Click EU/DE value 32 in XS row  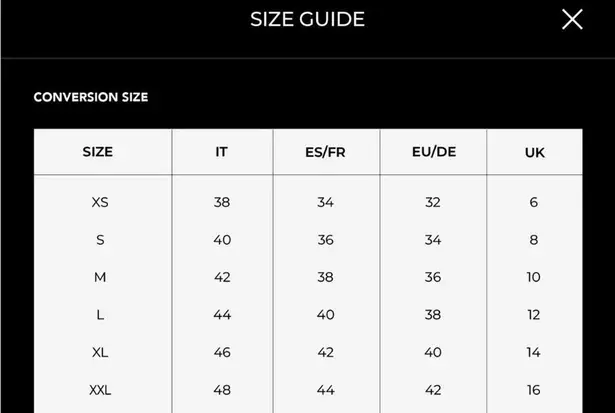[433, 202]
